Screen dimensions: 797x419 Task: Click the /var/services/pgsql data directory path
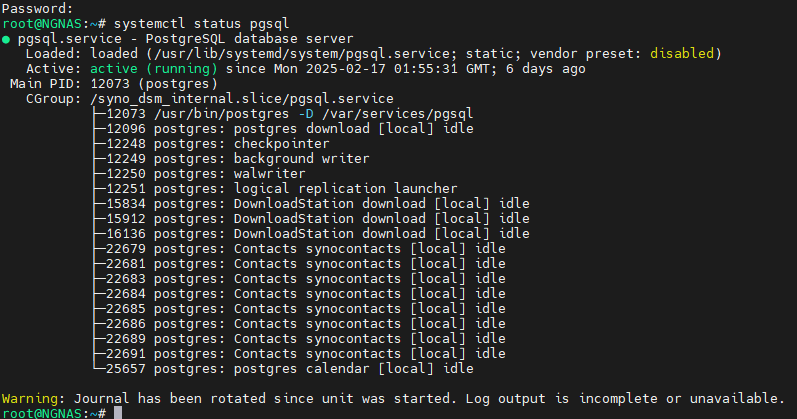coord(397,114)
